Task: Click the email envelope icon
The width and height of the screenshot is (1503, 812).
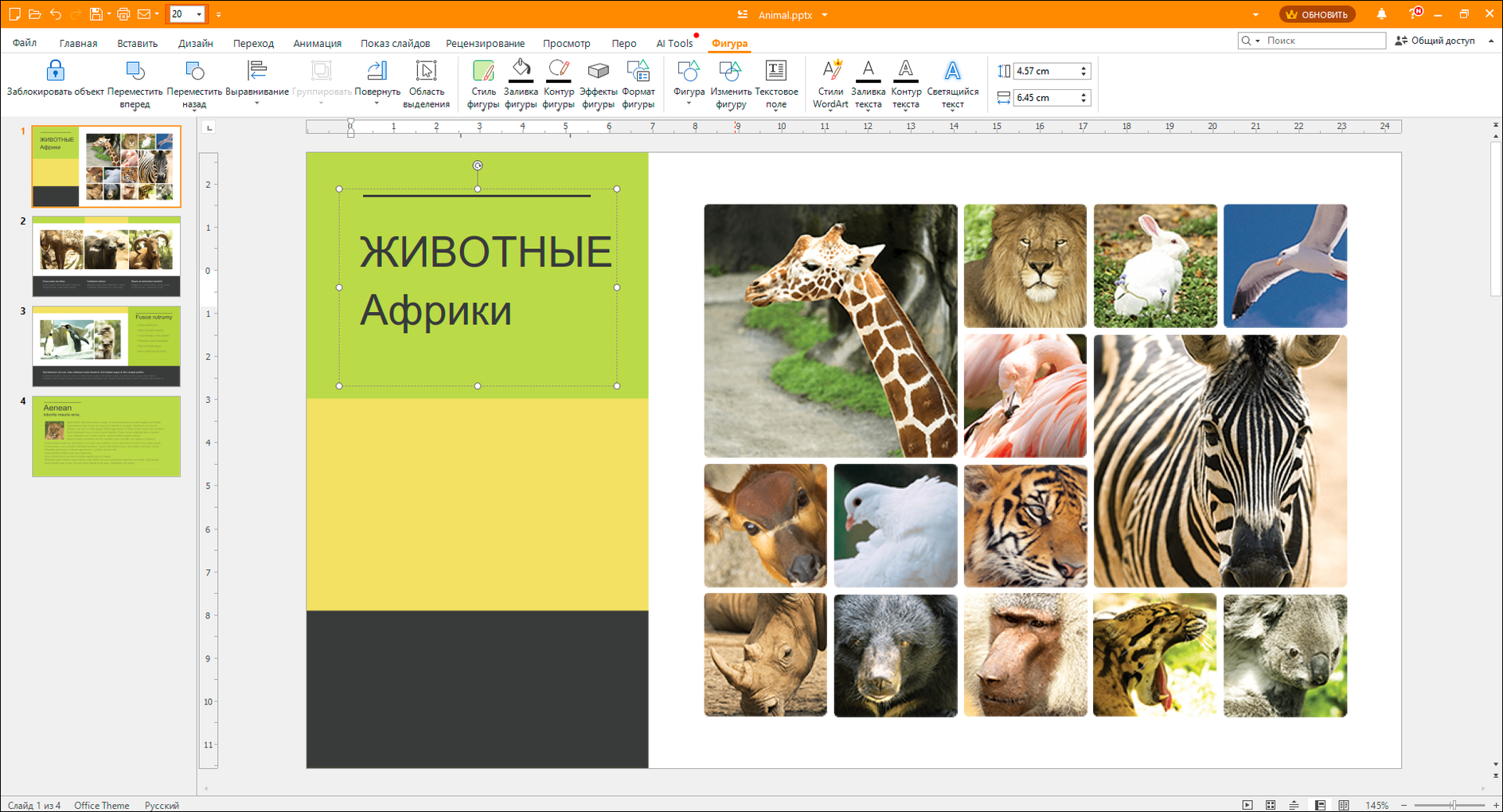Action: (x=143, y=14)
